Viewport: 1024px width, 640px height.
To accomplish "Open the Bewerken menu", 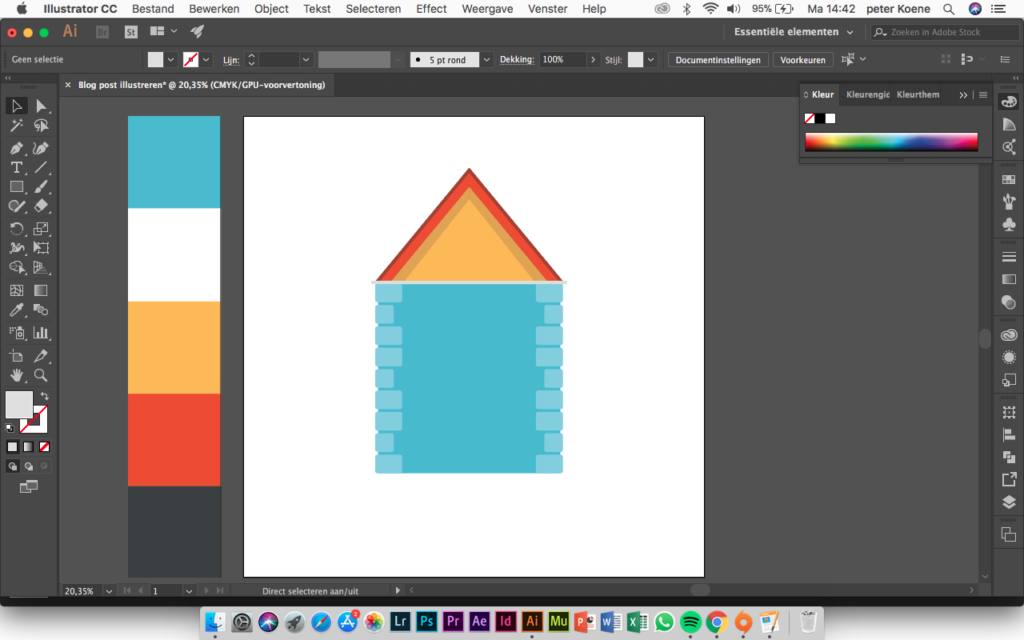I will click(x=214, y=8).
